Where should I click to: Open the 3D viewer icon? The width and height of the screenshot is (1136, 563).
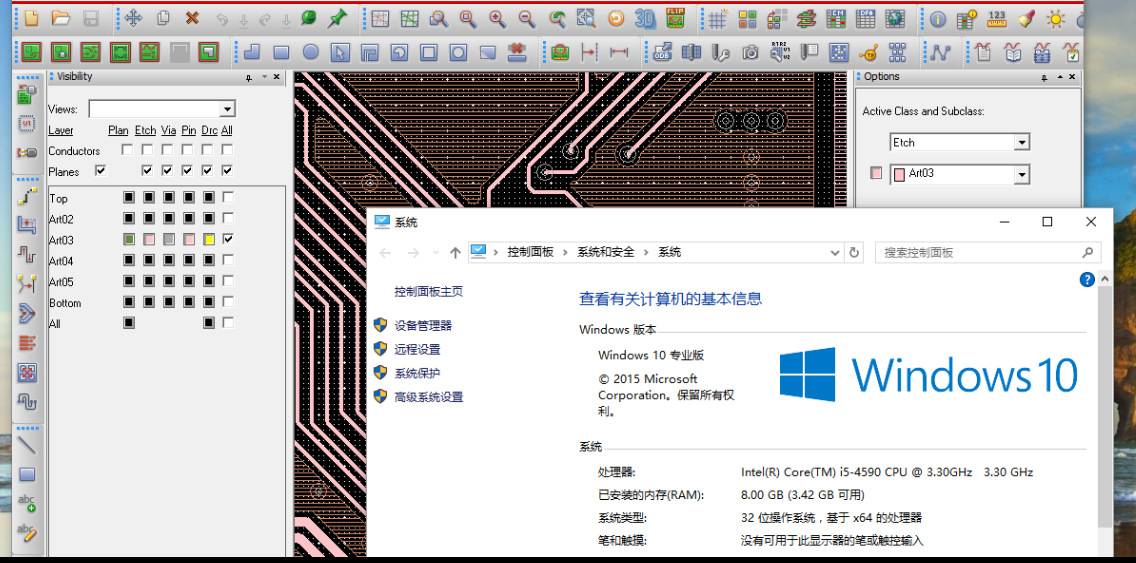click(x=645, y=19)
